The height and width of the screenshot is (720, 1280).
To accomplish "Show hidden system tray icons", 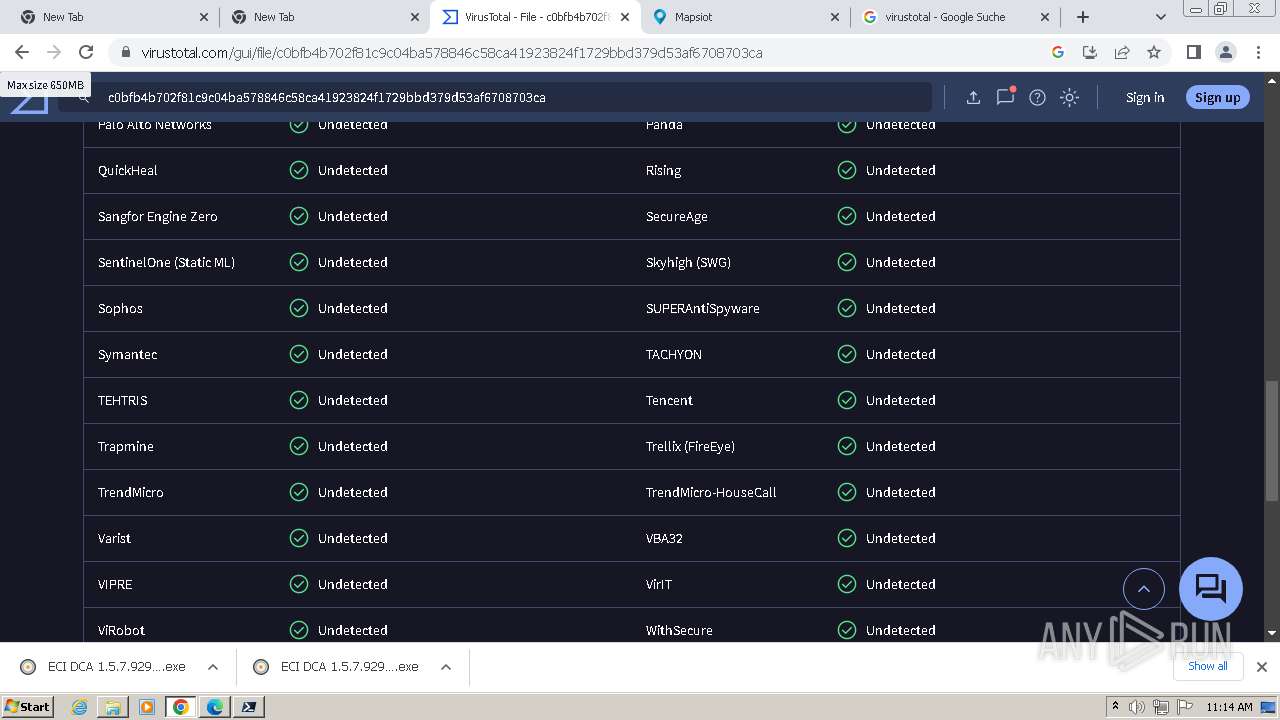I will coord(1115,707).
